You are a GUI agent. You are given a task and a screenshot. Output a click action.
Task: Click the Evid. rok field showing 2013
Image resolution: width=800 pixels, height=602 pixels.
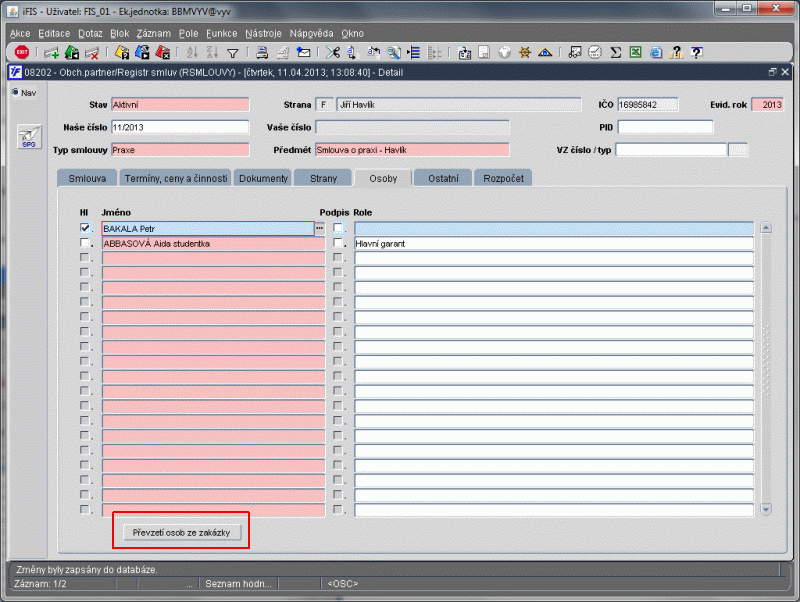(767, 105)
